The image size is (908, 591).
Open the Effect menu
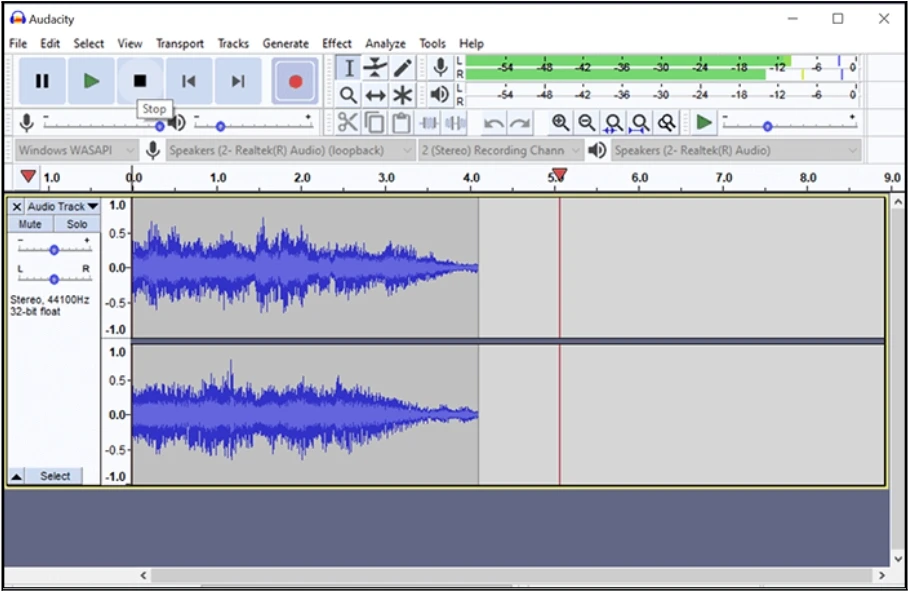pyautogui.click(x=337, y=43)
